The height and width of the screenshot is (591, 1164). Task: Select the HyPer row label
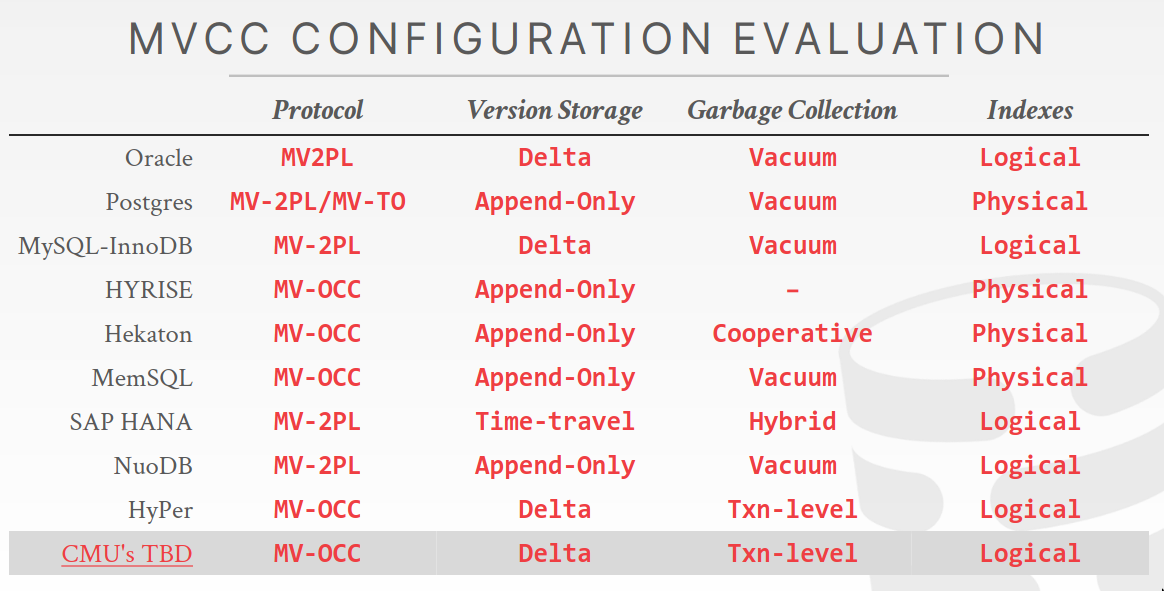click(160, 510)
